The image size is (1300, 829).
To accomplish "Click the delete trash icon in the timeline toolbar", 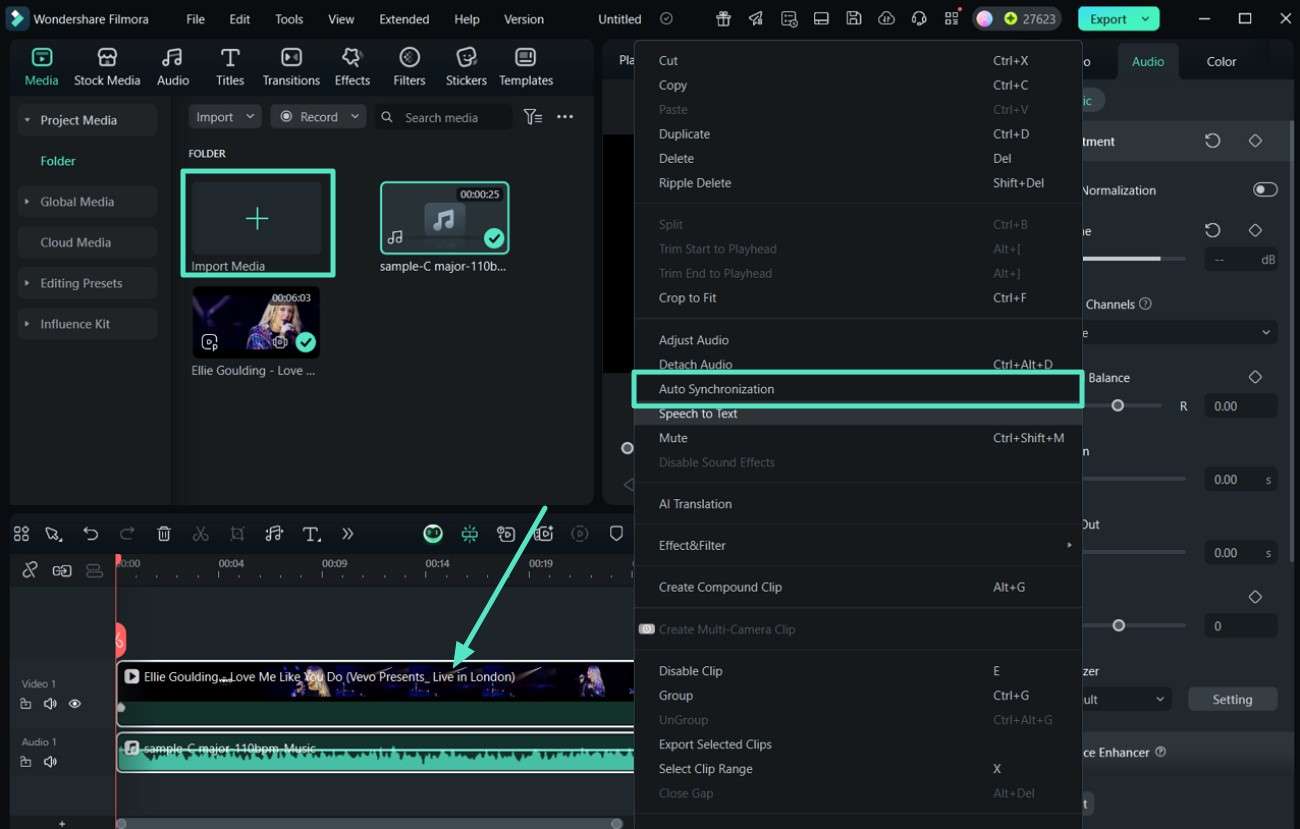I will 164,534.
